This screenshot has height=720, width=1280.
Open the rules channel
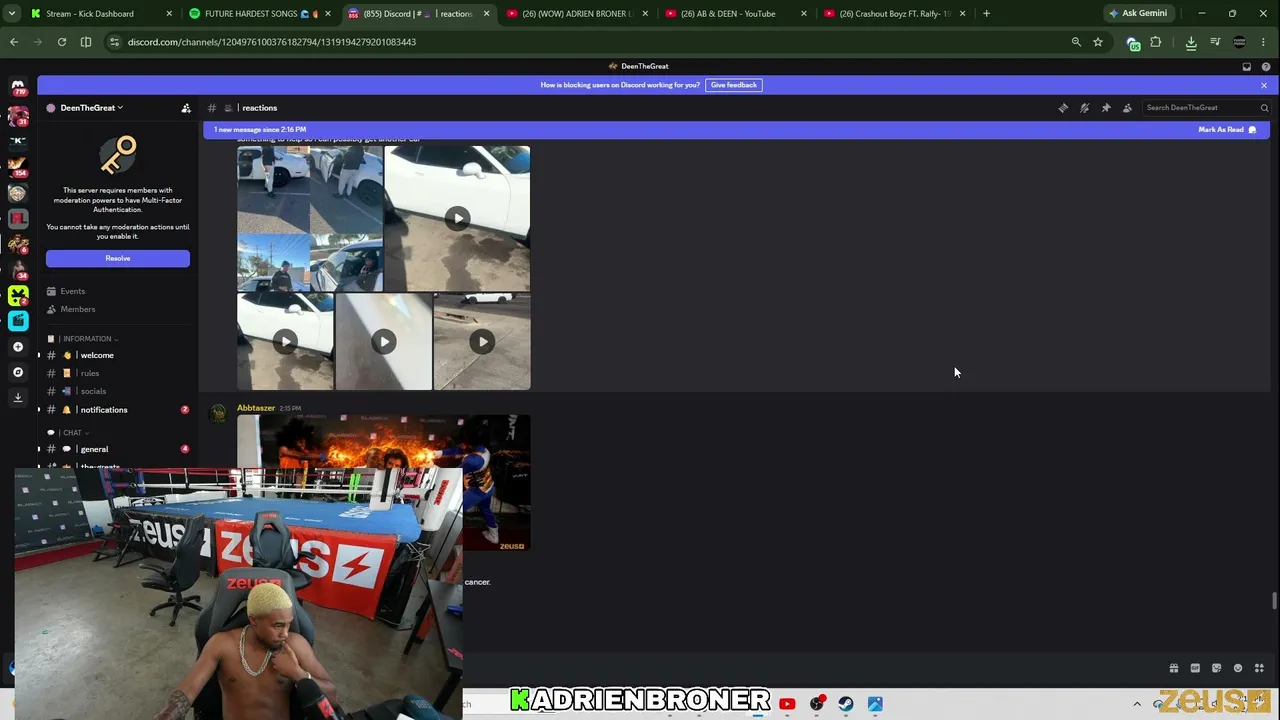[x=117, y=373]
